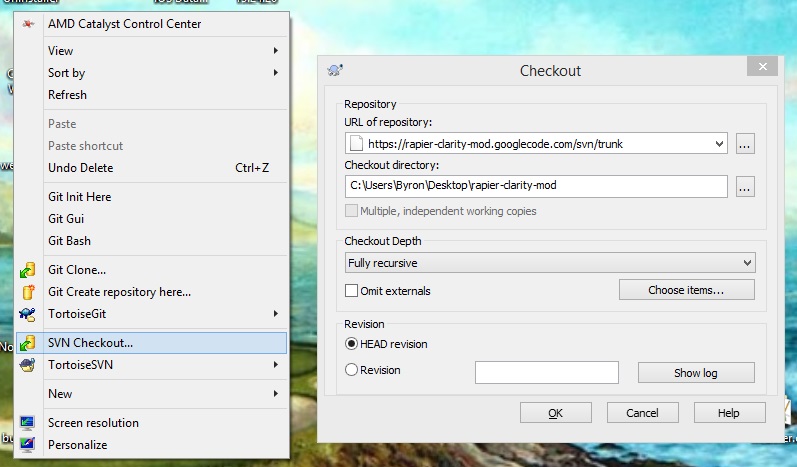Expand the Sort by submenu
The height and width of the screenshot is (467, 797).
click(275, 73)
